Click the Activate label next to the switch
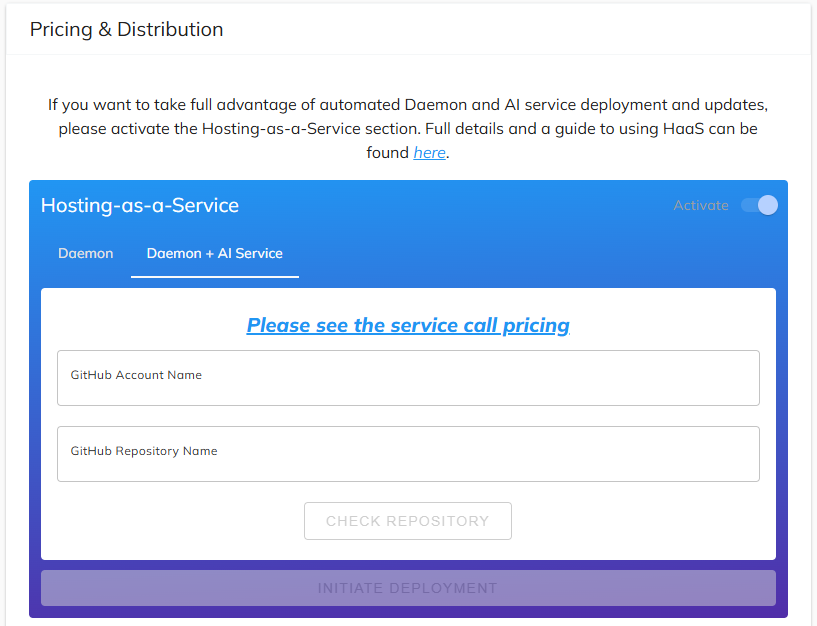The width and height of the screenshot is (817, 626). (x=700, y=205)
